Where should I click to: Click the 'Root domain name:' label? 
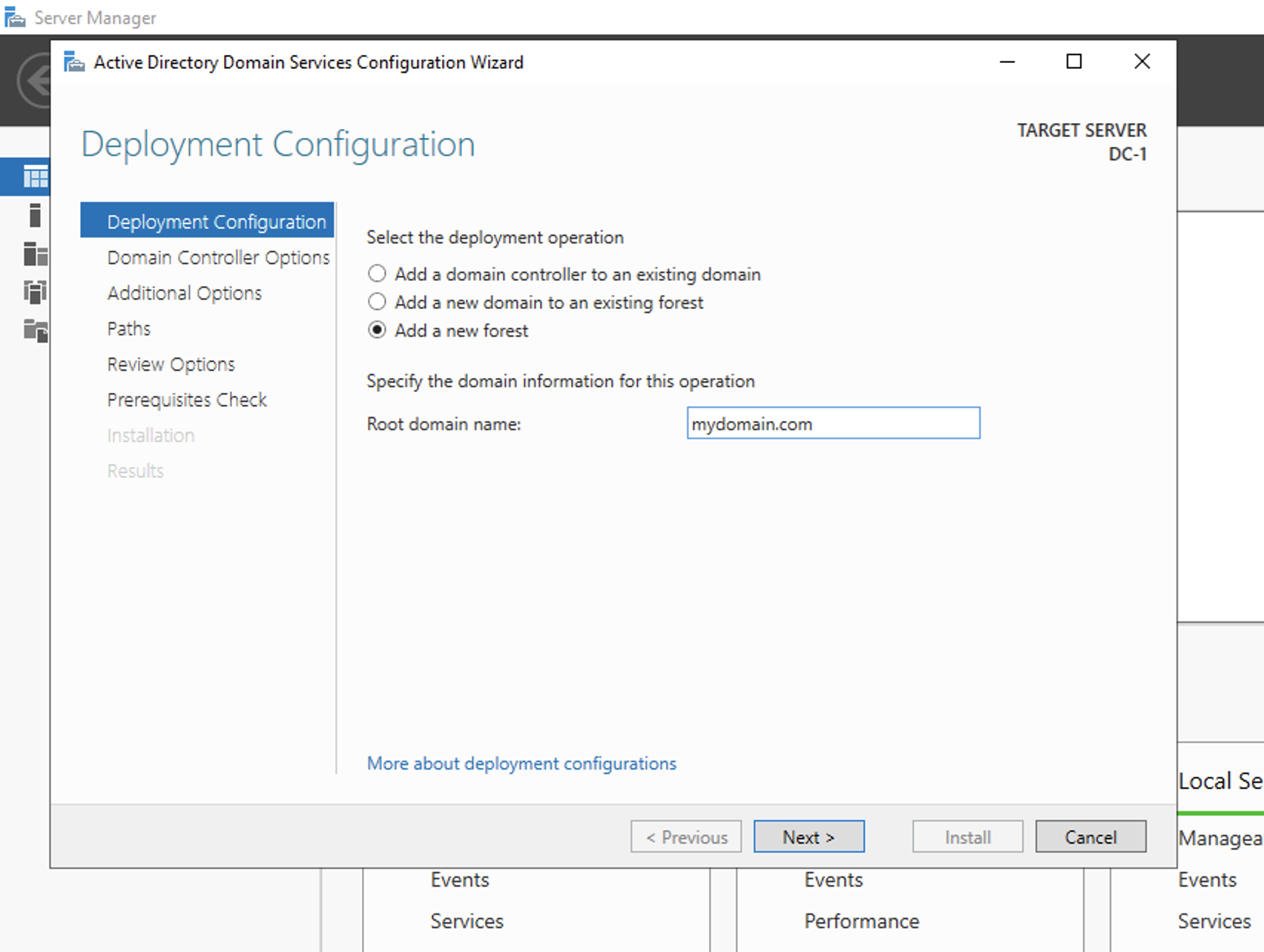(x=444, y=424)
